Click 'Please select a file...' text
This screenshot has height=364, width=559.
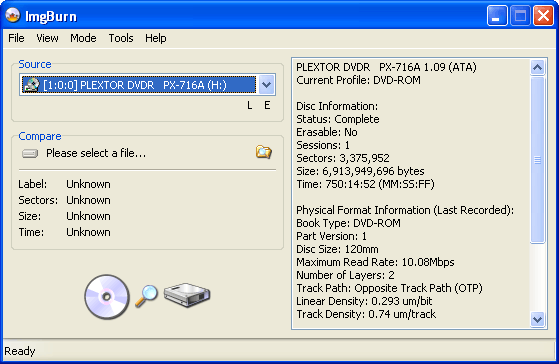pyautogui.click(x=96, y=153)
